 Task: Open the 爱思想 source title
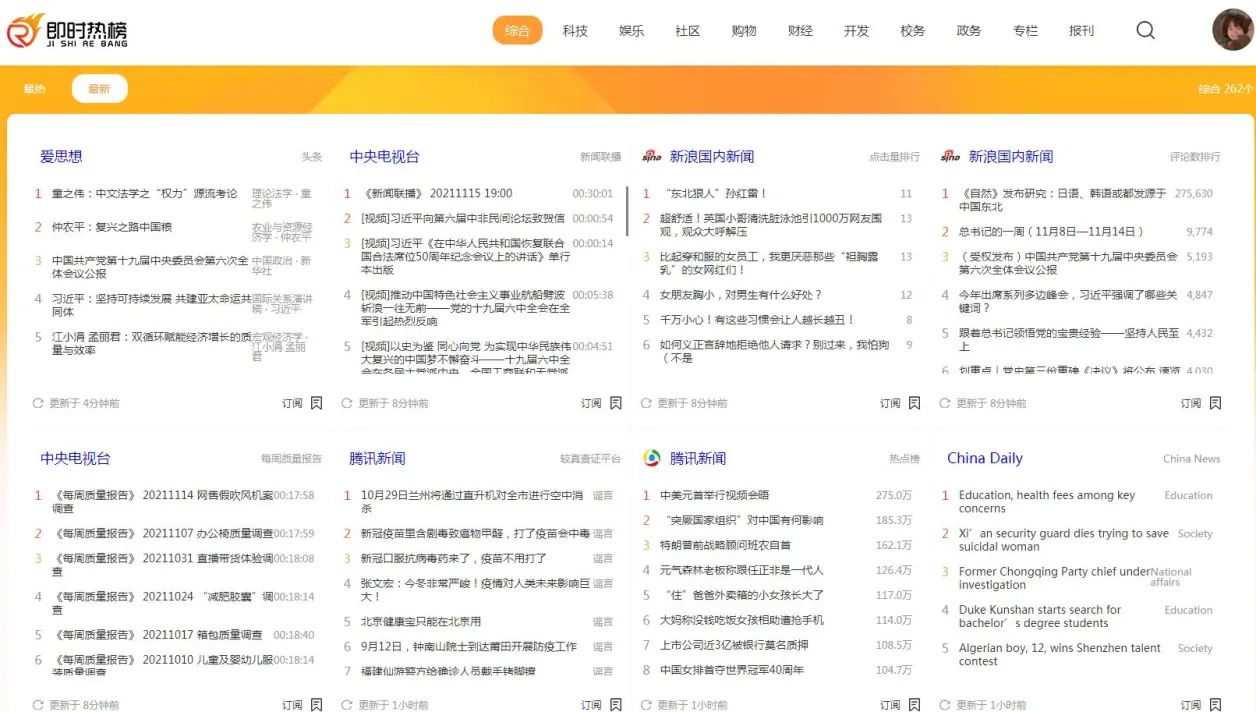pos(61,156)
